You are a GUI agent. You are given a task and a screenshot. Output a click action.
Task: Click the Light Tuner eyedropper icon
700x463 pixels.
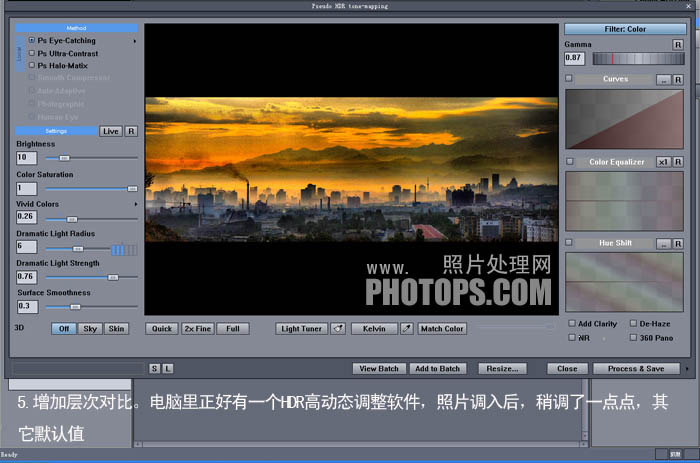coord(338,328)
